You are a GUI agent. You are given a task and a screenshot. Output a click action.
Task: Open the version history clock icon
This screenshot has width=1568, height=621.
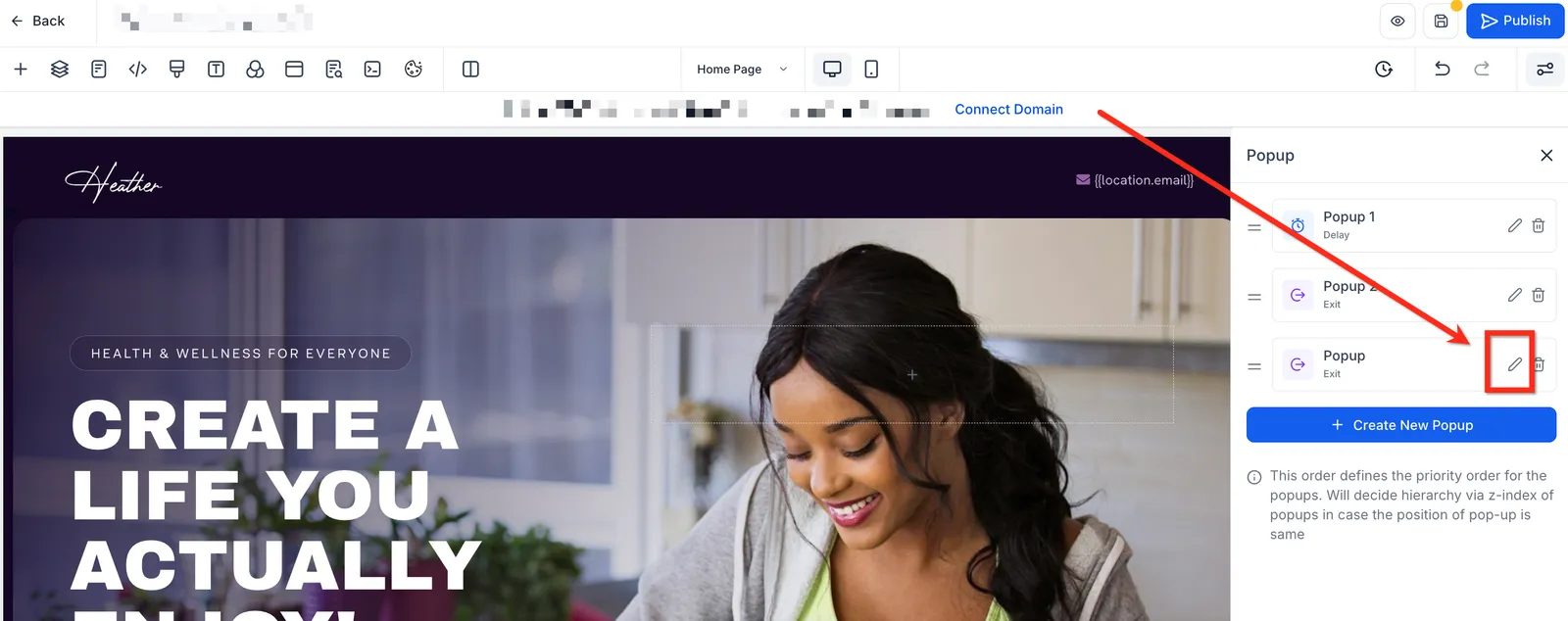(x=1384, y=69)
